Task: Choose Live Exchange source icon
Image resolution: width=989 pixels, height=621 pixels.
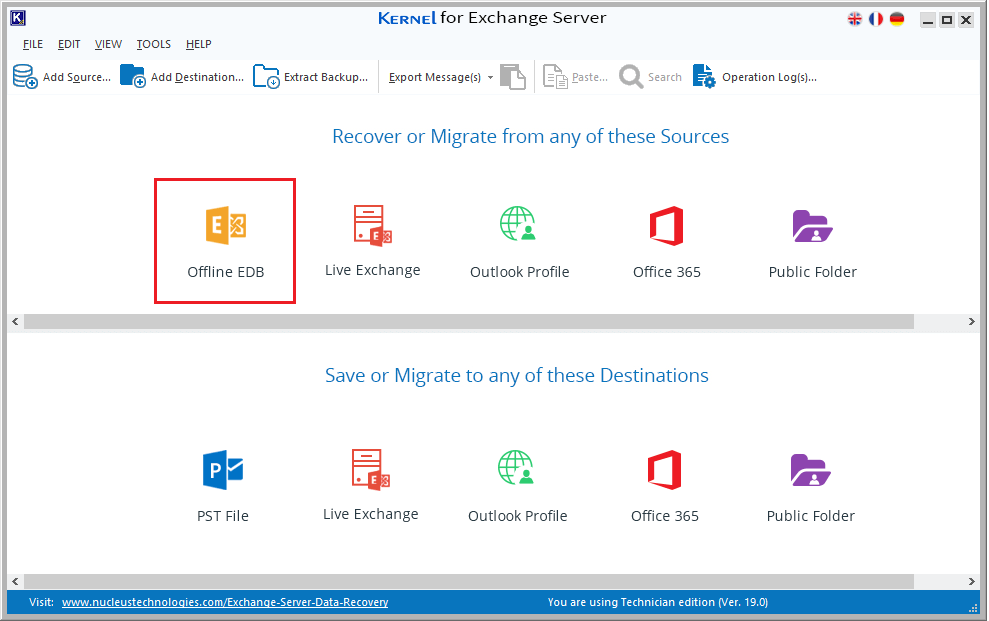Action: pos(373,226)
